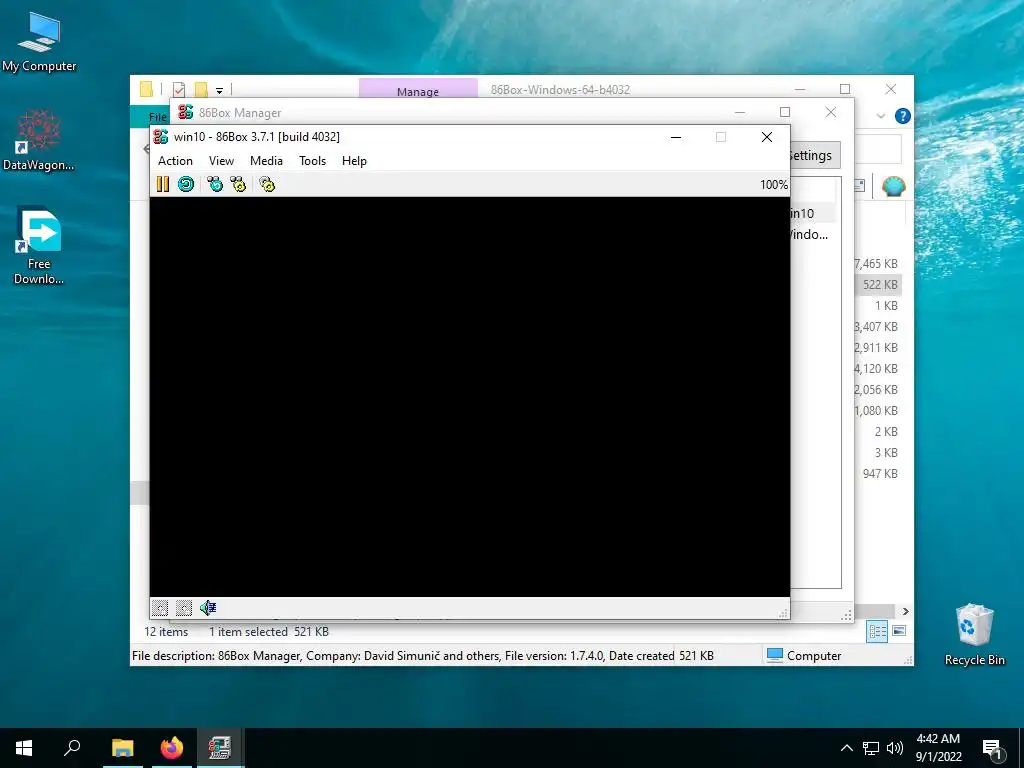Click the 86Box Manager taskbar button
This screenshot has width=1024, height=768.
[220, 748]
